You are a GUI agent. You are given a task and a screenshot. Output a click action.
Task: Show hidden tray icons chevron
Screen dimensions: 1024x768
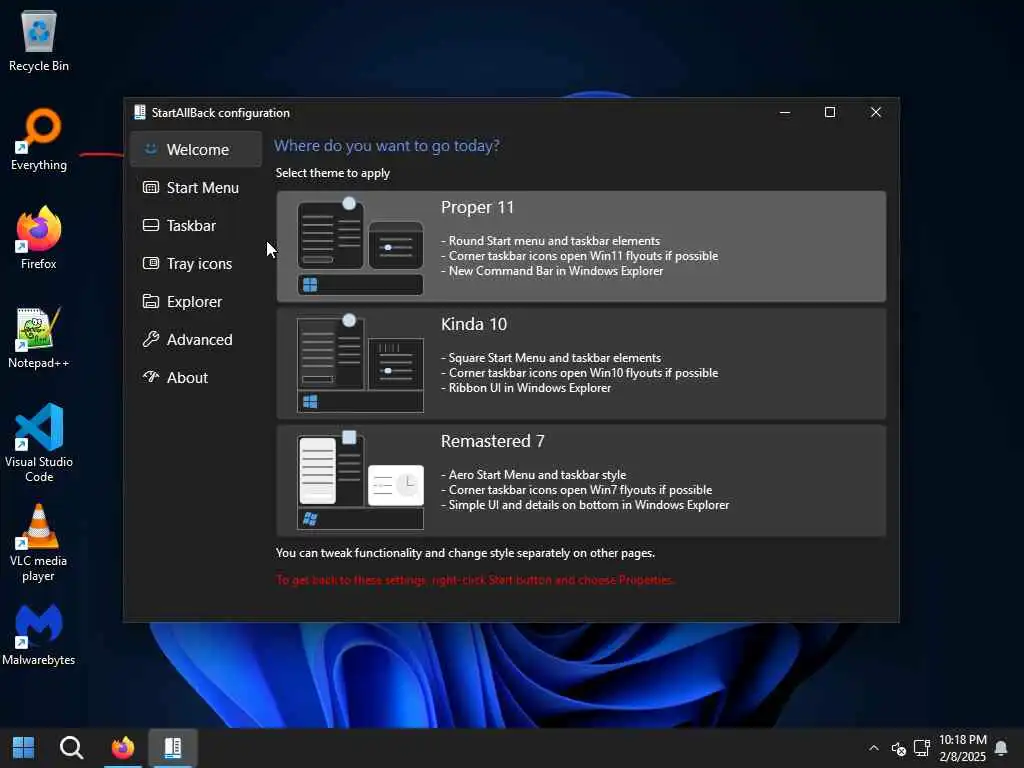coord(874,748)
